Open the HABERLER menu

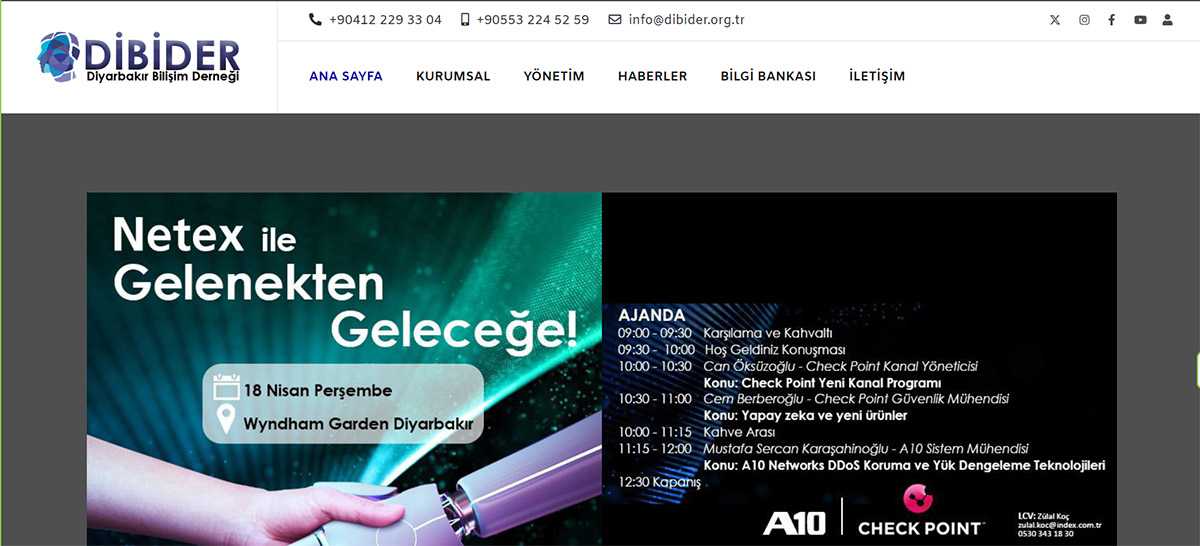pos(652,76)
